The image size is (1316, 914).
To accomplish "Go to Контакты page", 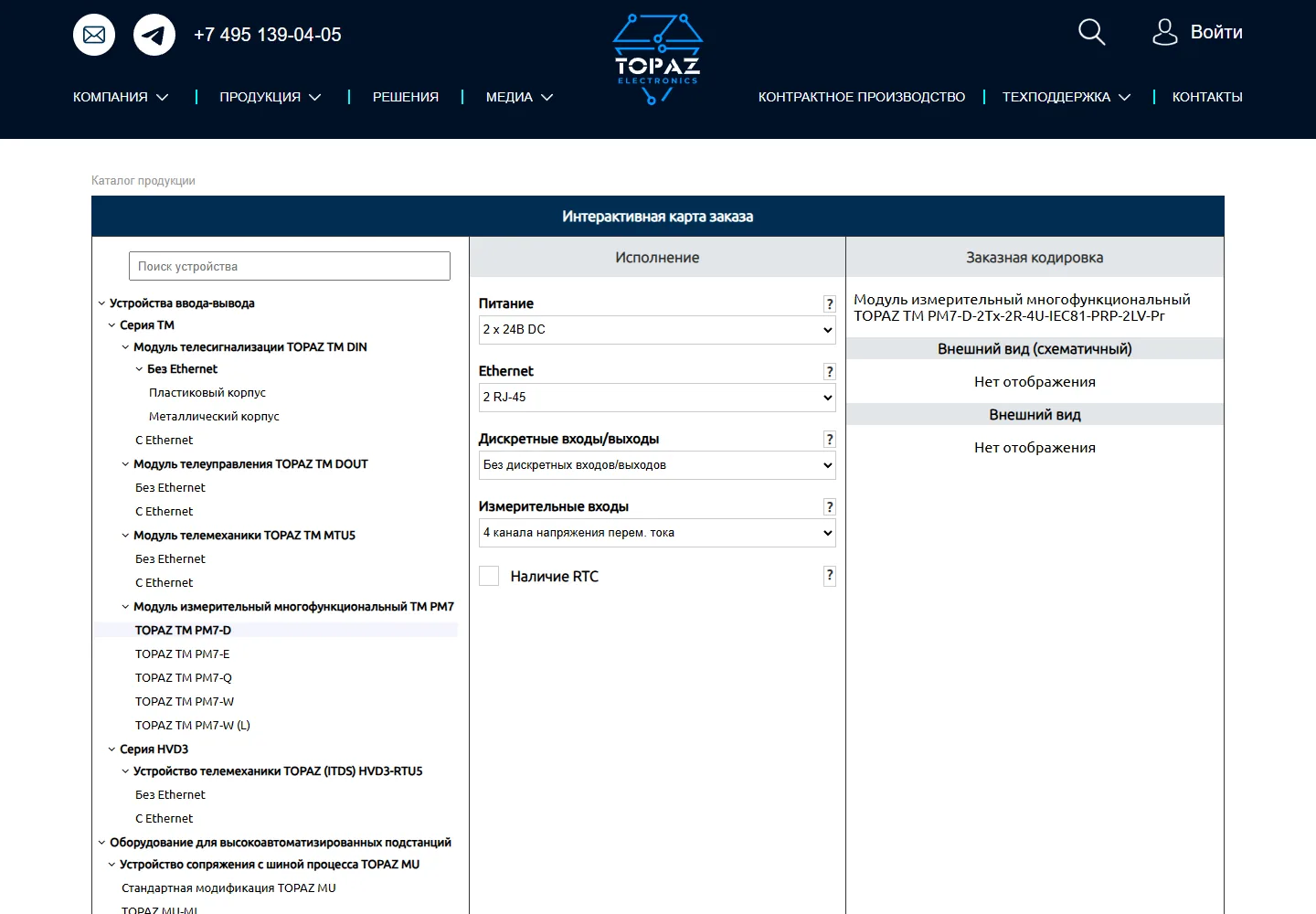I will coord(1207,97).
